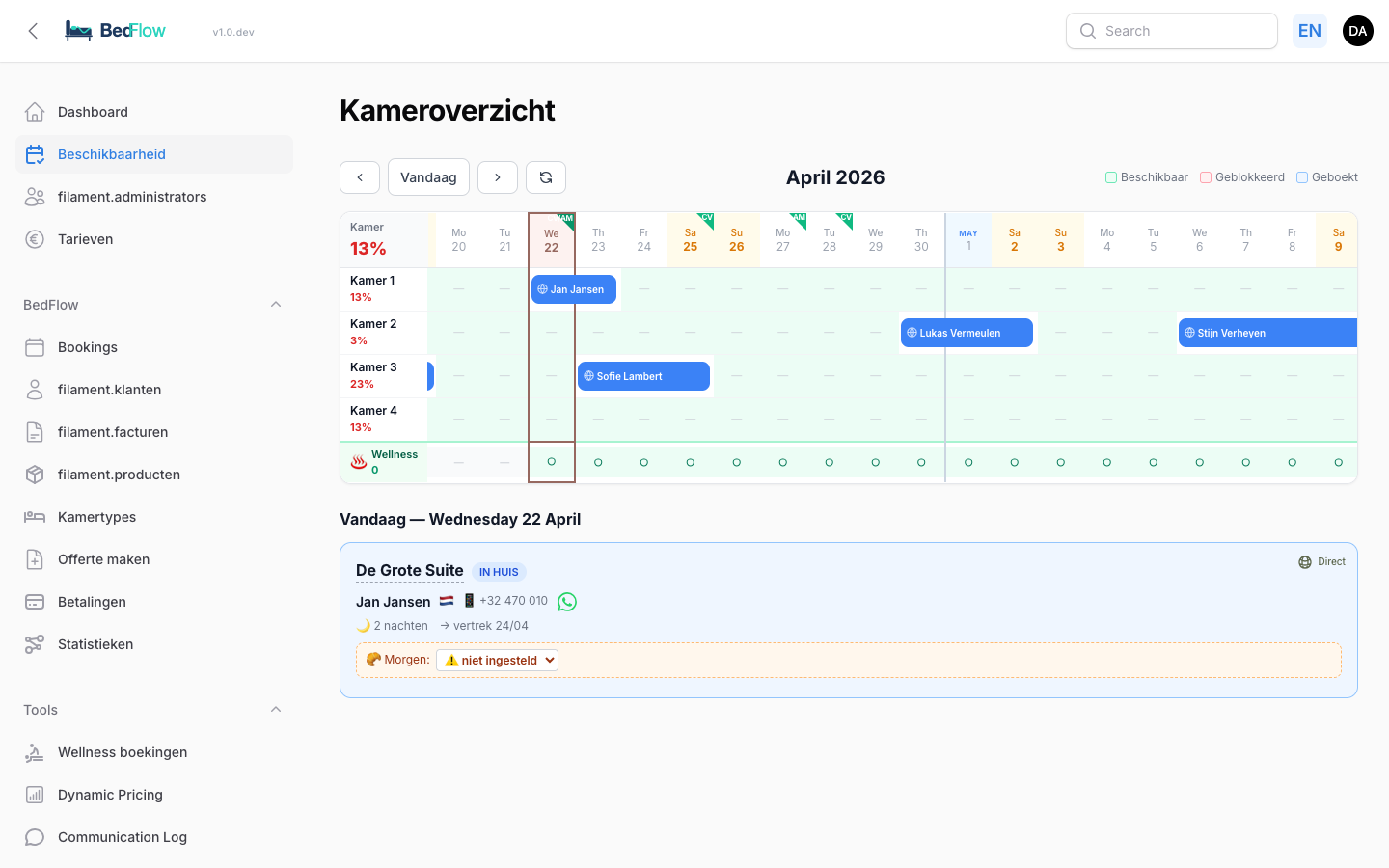Collapse the Tools sidebar group
Screen dimensions: 1389x868
click(x=276, y=710)
